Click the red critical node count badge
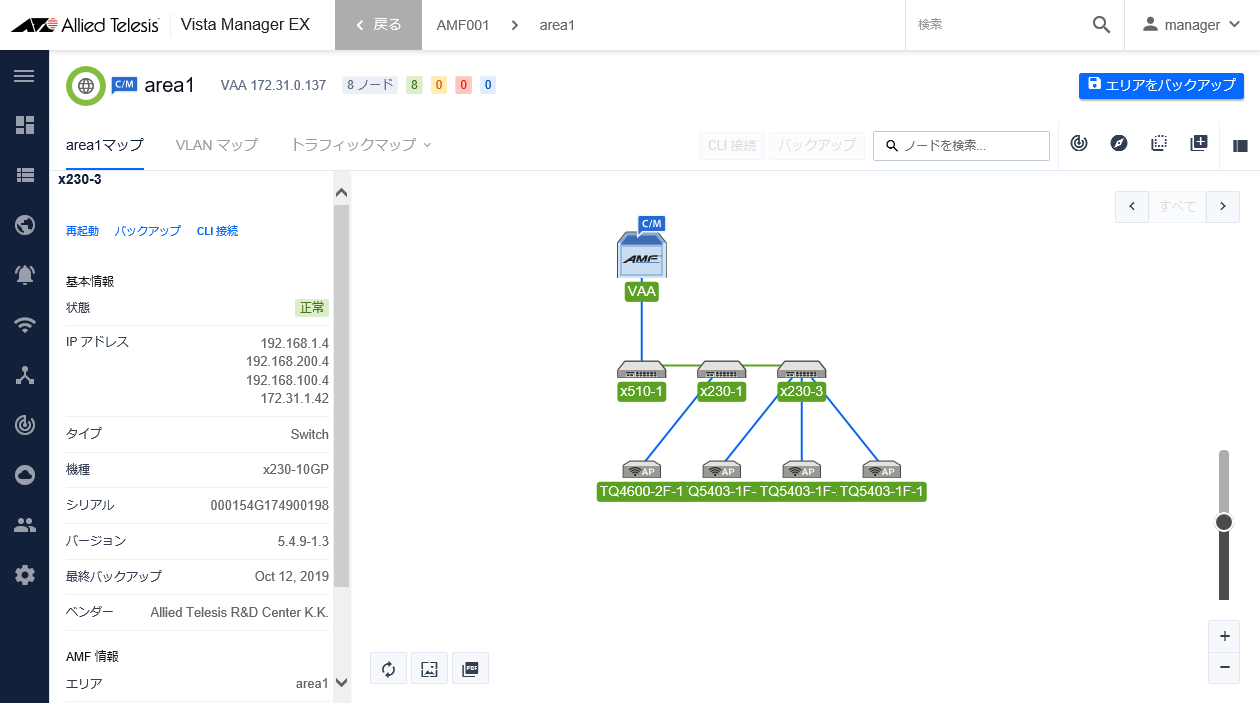The width and height of the screenshot is (1260, 703). 463,85
